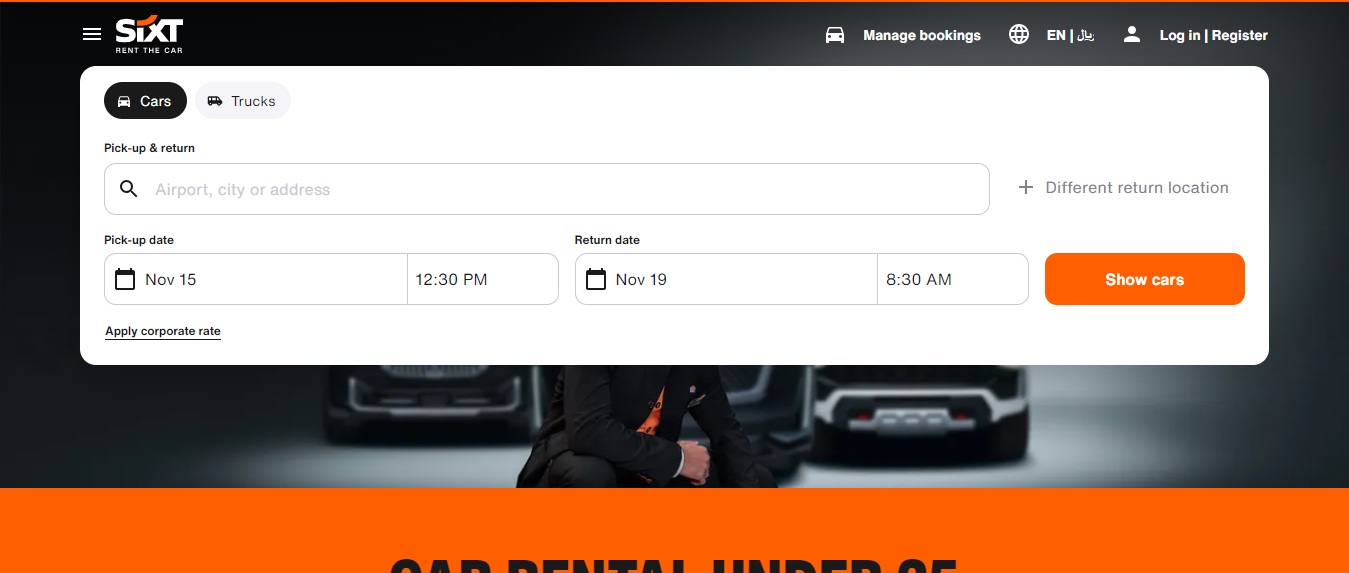Click the search magnifier icon

click(x=129, y=189)
